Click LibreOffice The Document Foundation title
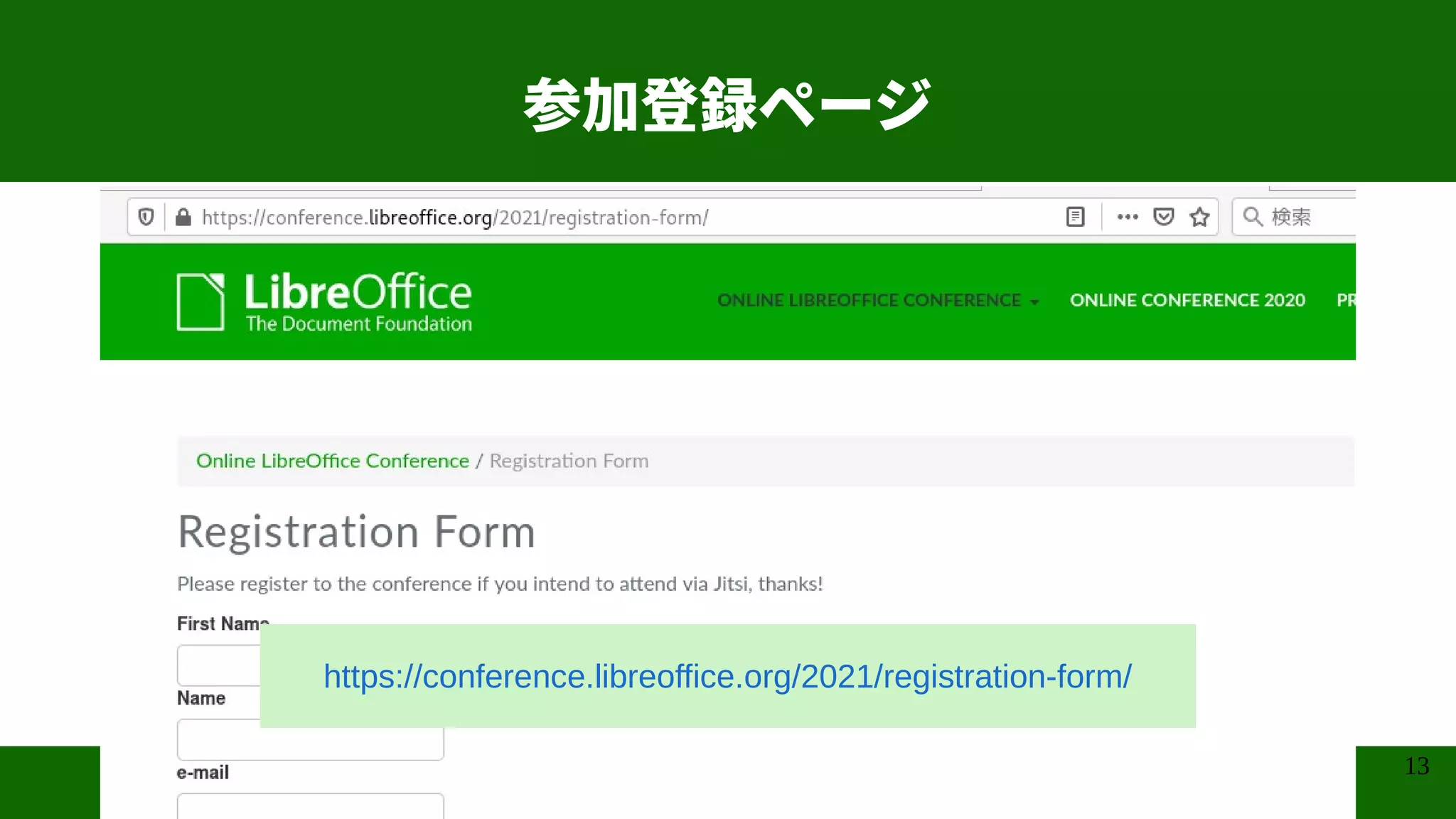The height and width of the screenshot is (819, 1456). tap(358, 302)
